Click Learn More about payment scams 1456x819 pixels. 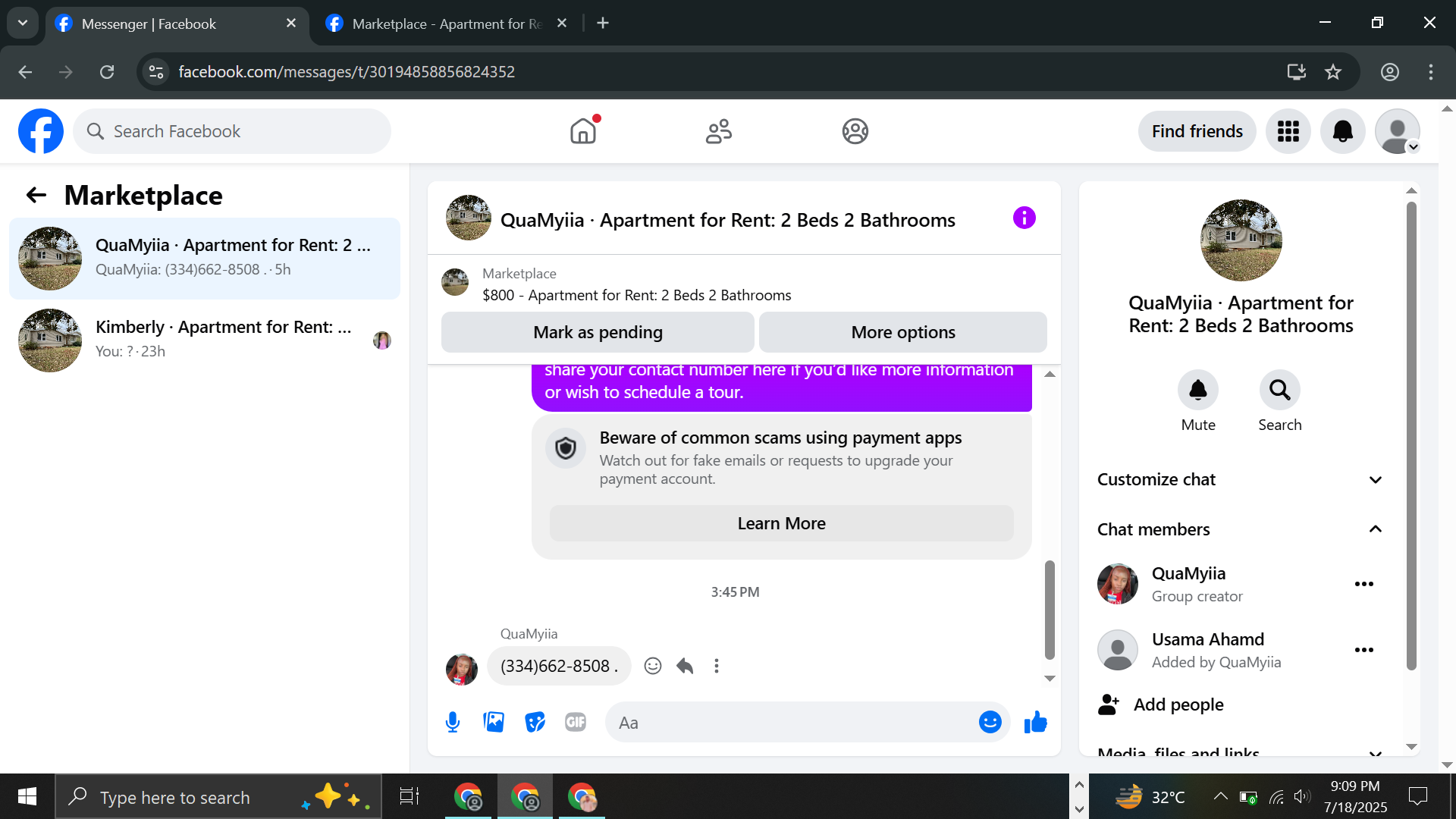coord(781,523)
